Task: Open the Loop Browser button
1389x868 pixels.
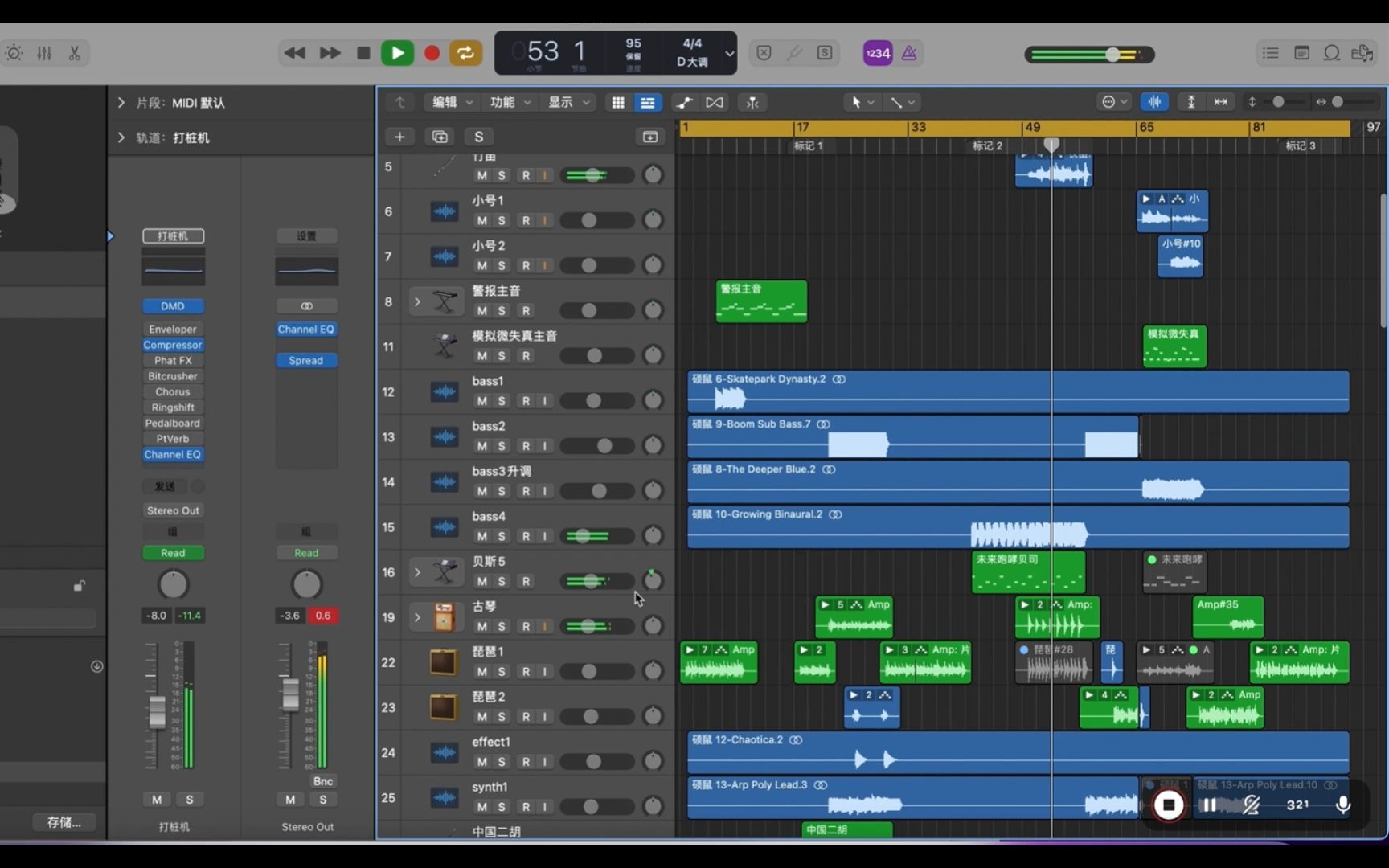Action: [1332, 53]
